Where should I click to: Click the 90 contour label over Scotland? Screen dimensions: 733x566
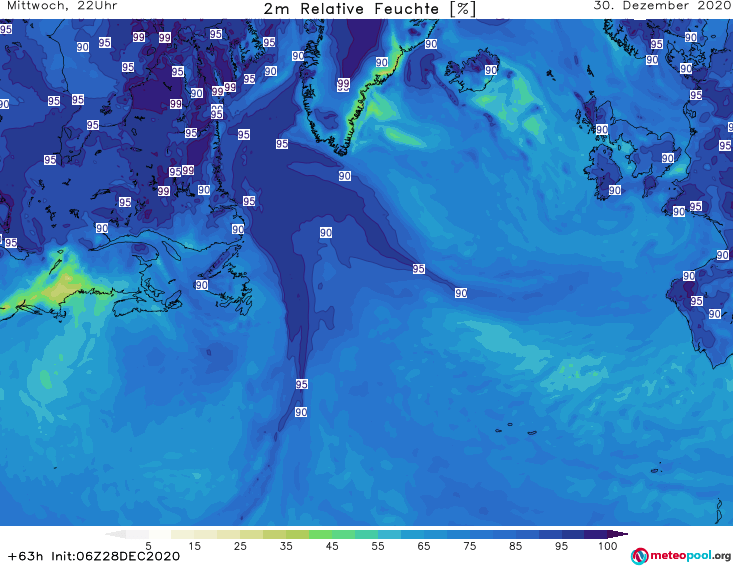pyautogui.click(x=602, y=129)
